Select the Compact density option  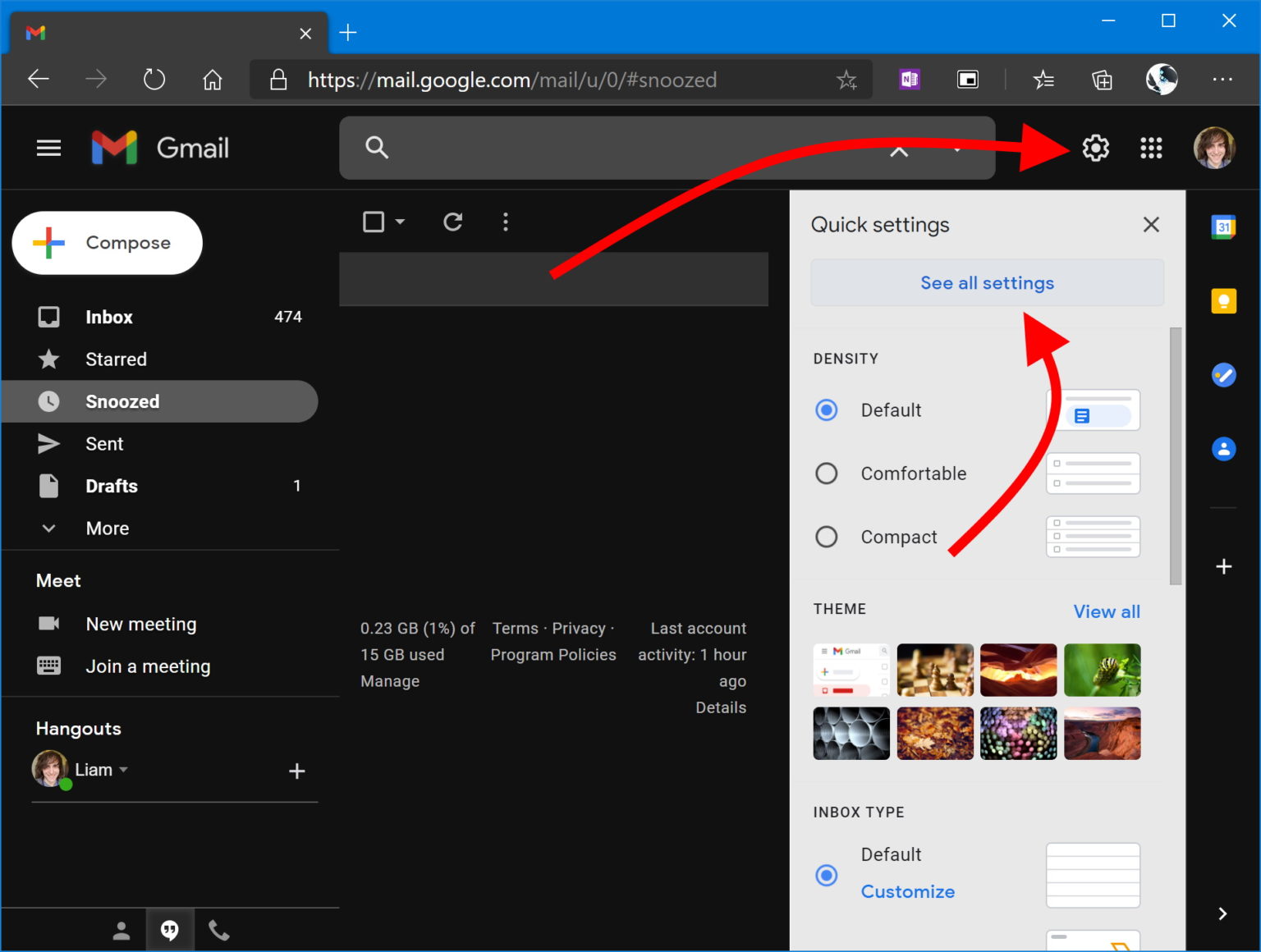(x=827, y=536)
